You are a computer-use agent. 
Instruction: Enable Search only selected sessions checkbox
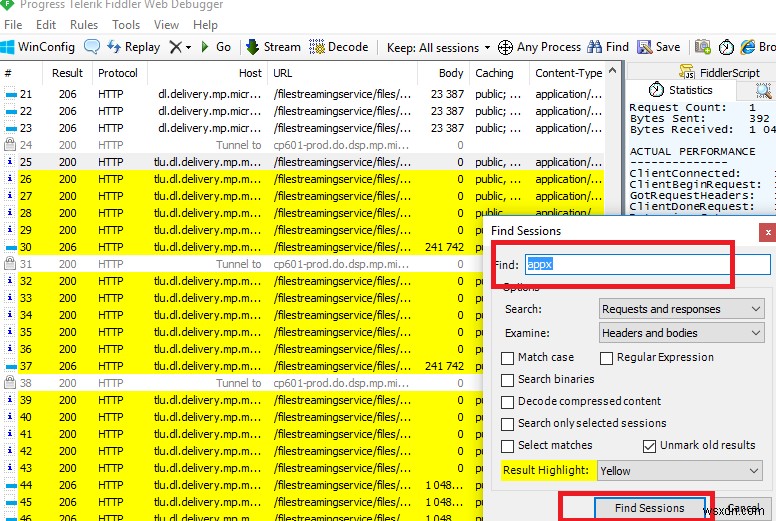507,424
